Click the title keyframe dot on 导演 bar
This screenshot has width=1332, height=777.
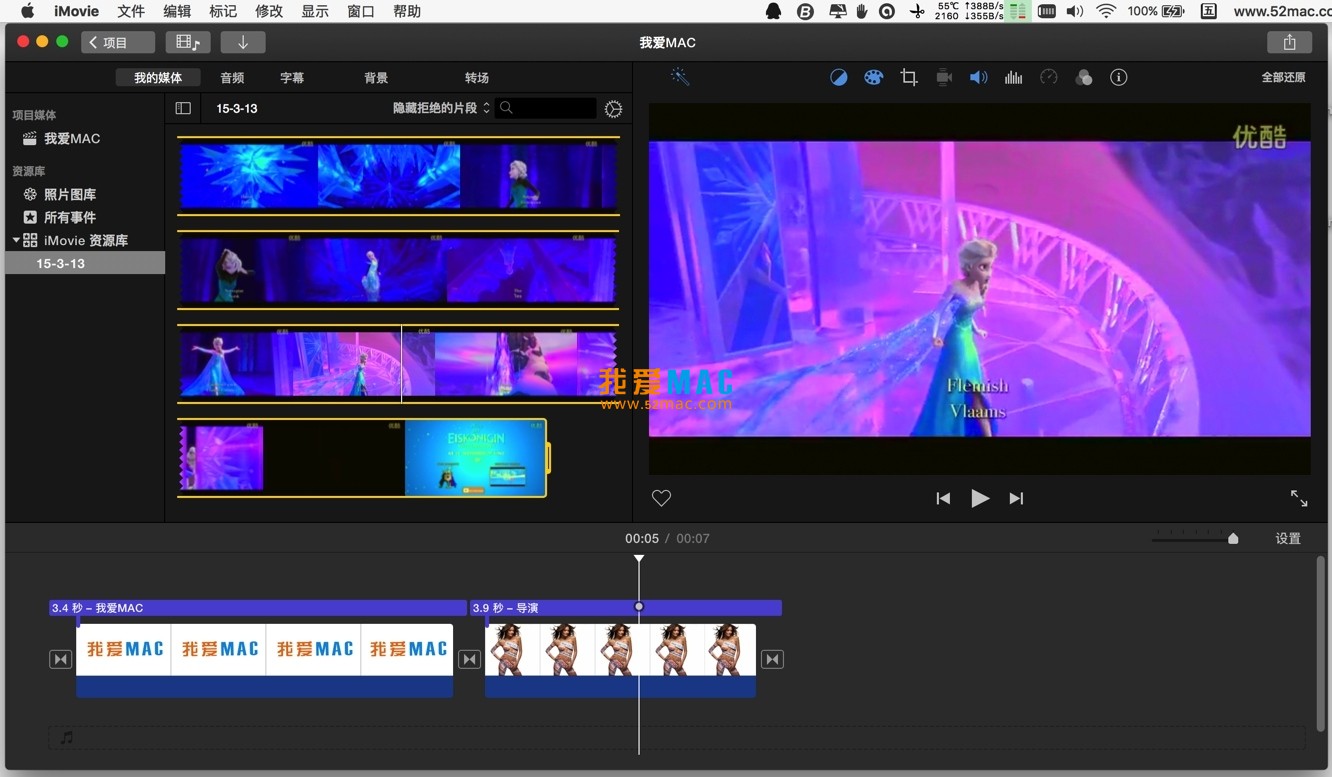tap(639, 606)
